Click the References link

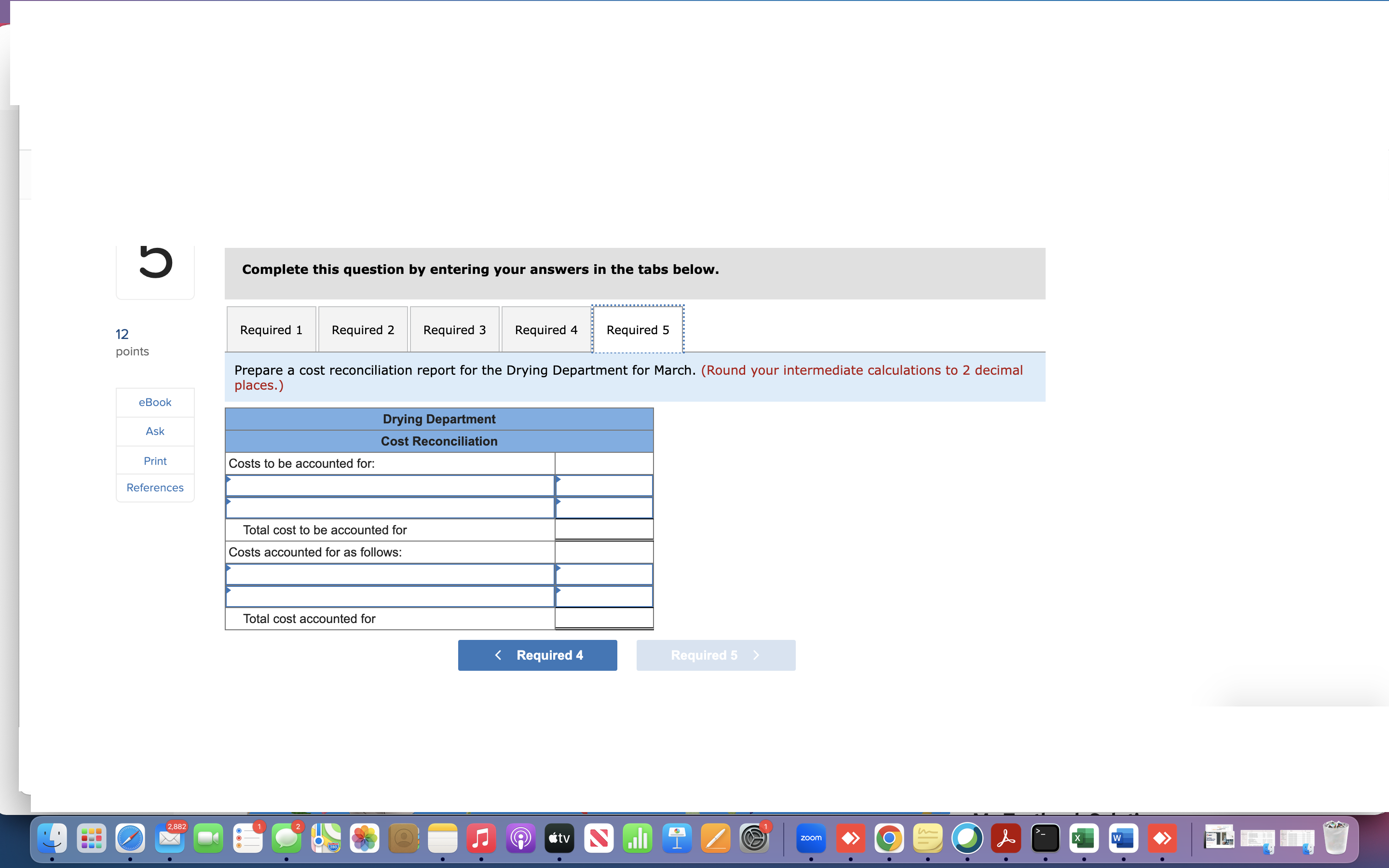pyautogui.click(x=155, y=488)
